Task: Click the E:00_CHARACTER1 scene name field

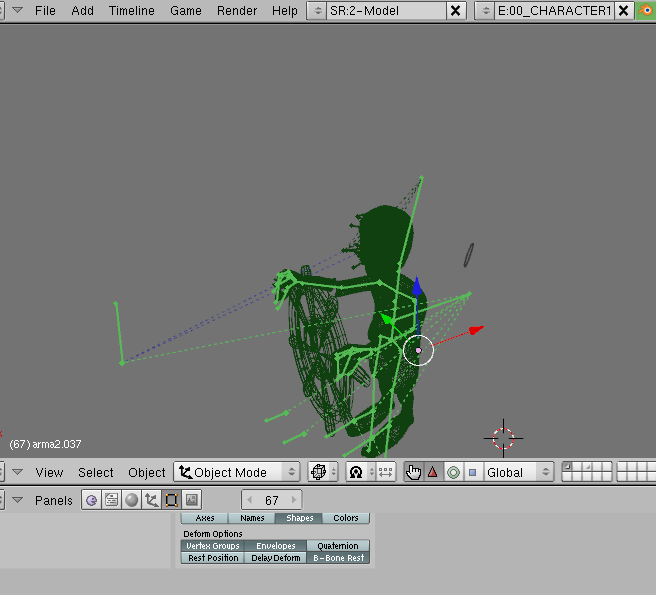Action: [555, 10]
